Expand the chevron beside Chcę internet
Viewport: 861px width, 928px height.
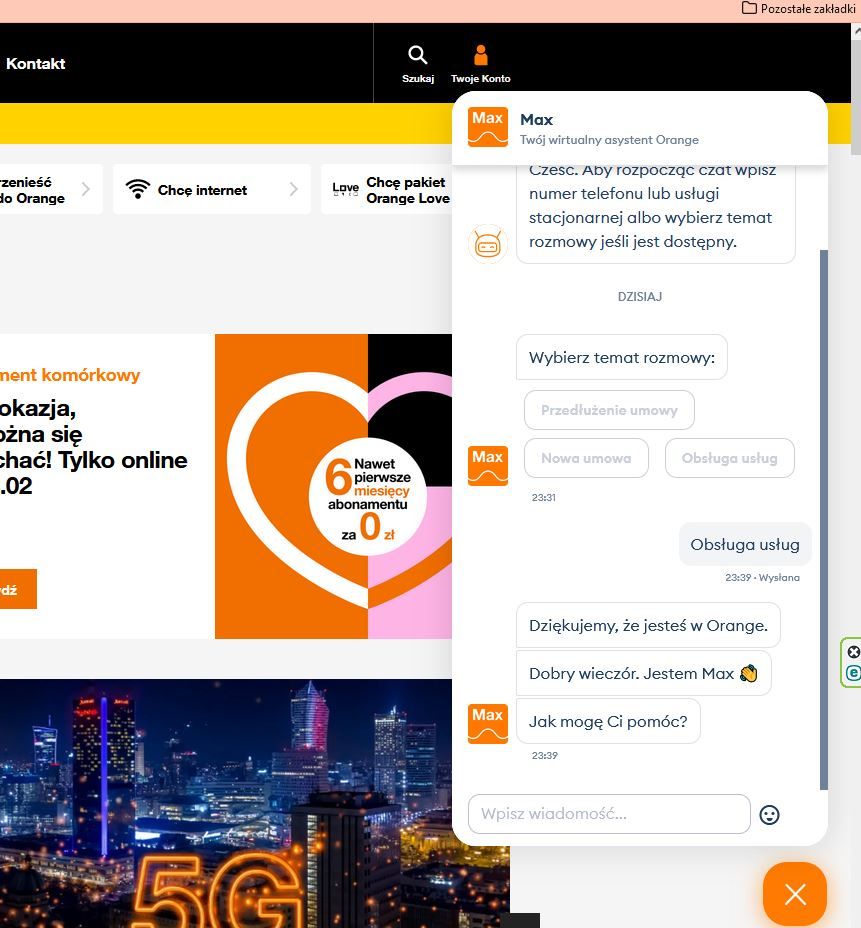(x=294, y=189)
